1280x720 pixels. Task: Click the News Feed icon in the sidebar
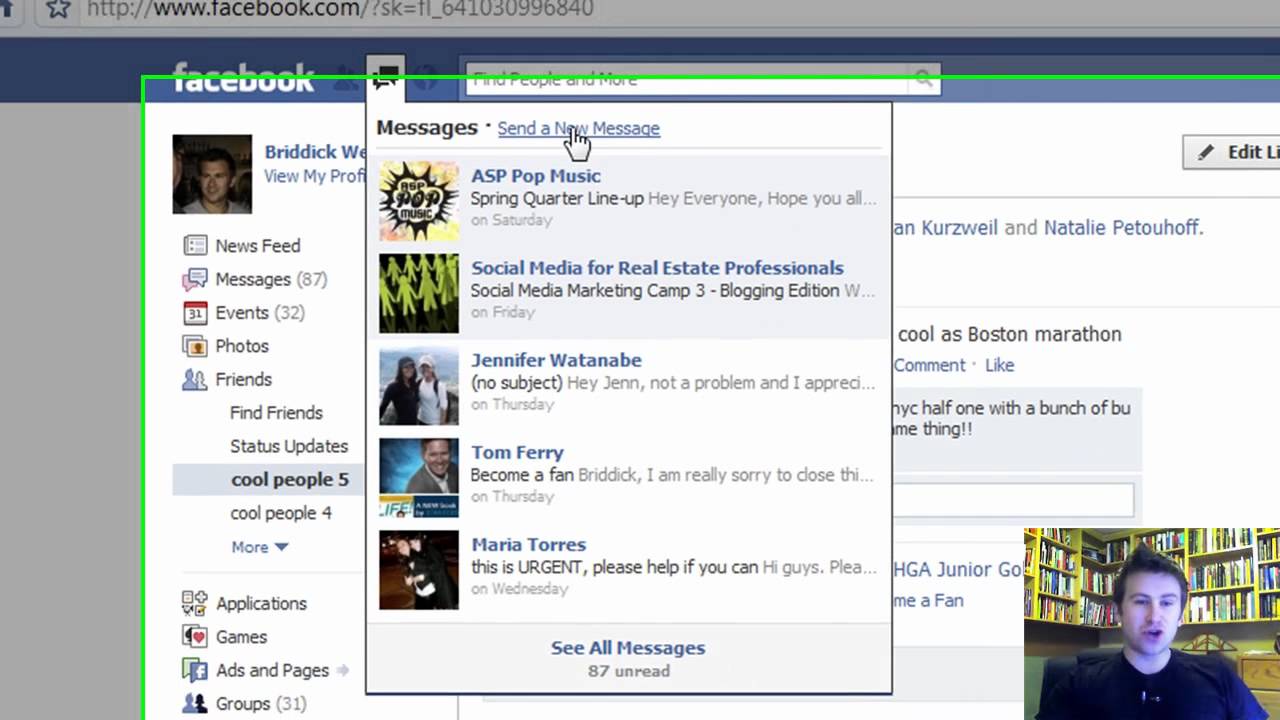point(195,246)
